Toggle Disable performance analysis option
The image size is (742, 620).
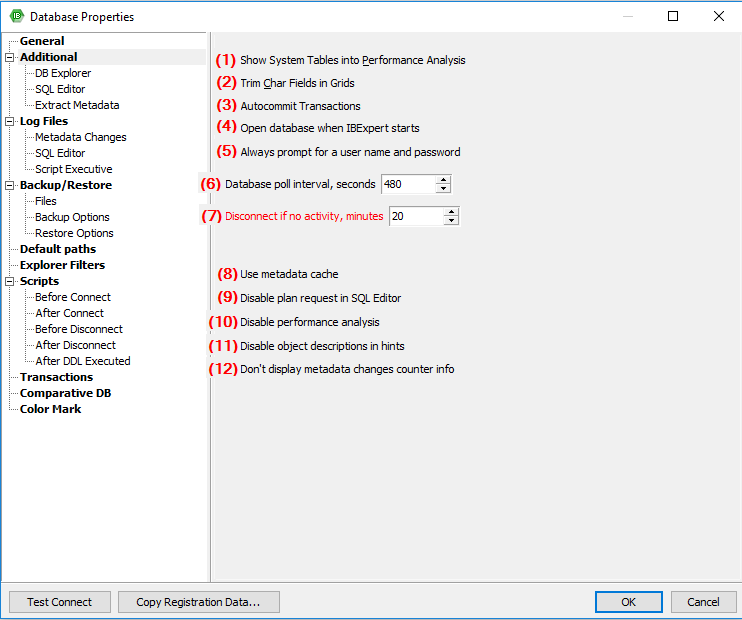click(309, 322)
